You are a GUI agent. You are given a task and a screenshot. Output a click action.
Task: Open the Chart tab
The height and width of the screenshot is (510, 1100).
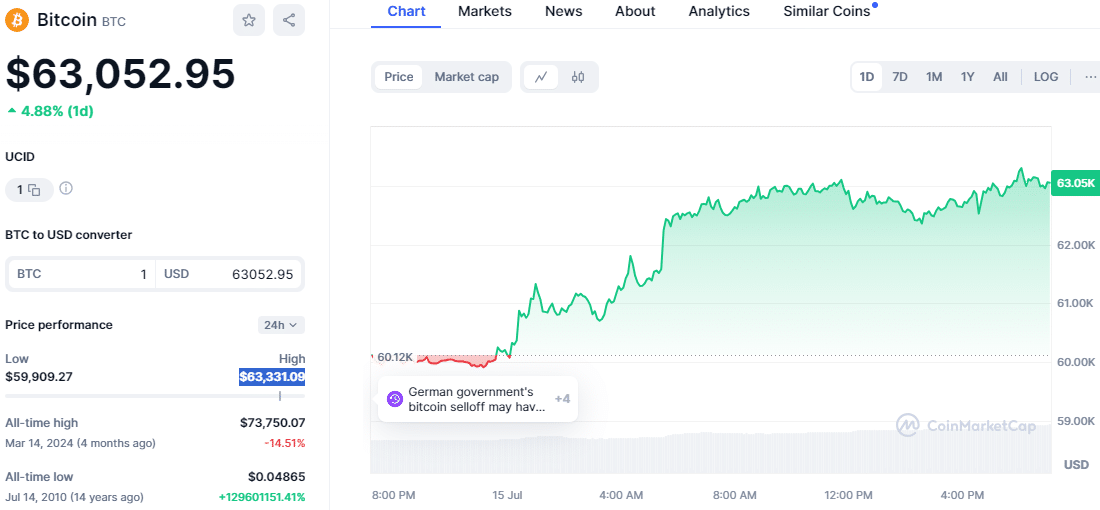point(406,11)
